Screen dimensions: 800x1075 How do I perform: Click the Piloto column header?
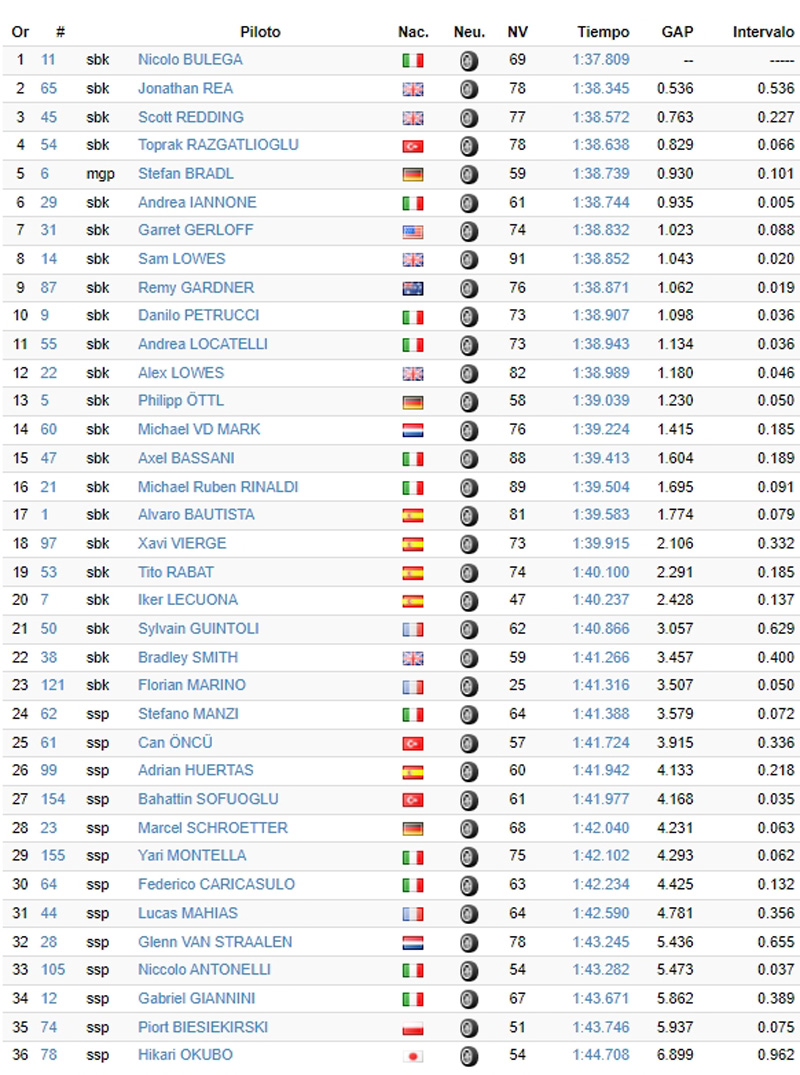260,32
